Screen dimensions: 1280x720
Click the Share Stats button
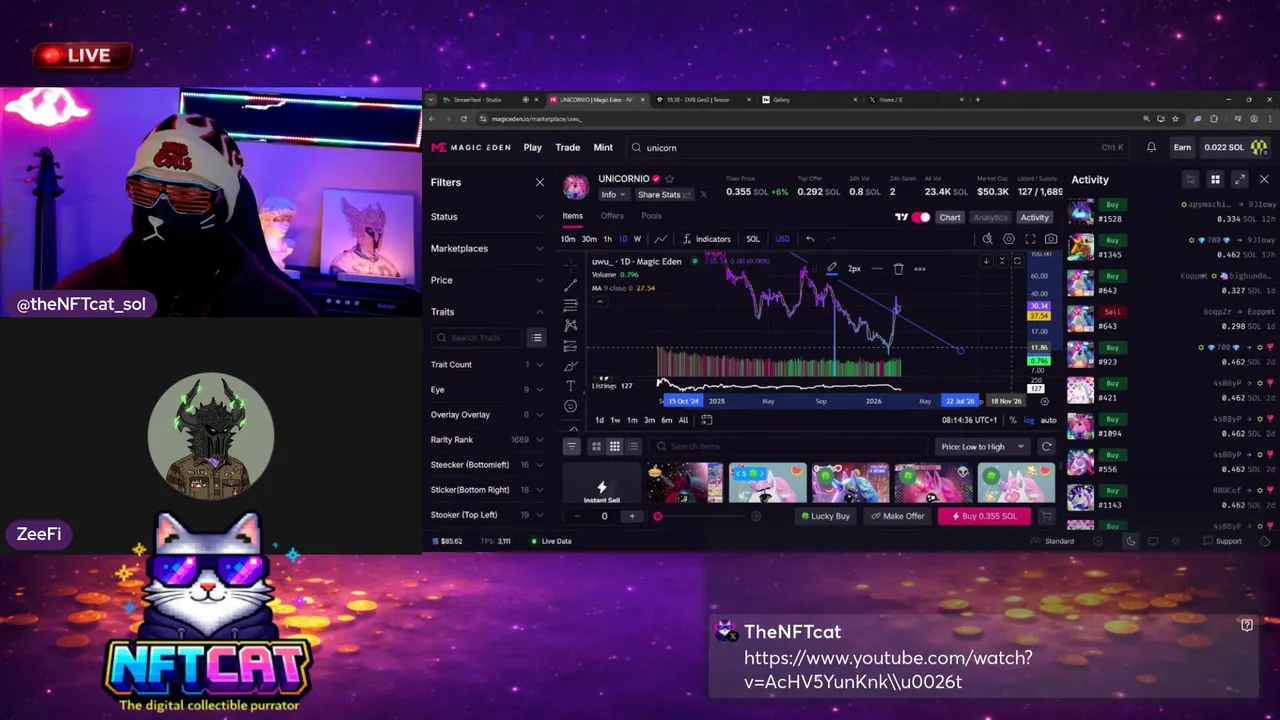(664, 195)
